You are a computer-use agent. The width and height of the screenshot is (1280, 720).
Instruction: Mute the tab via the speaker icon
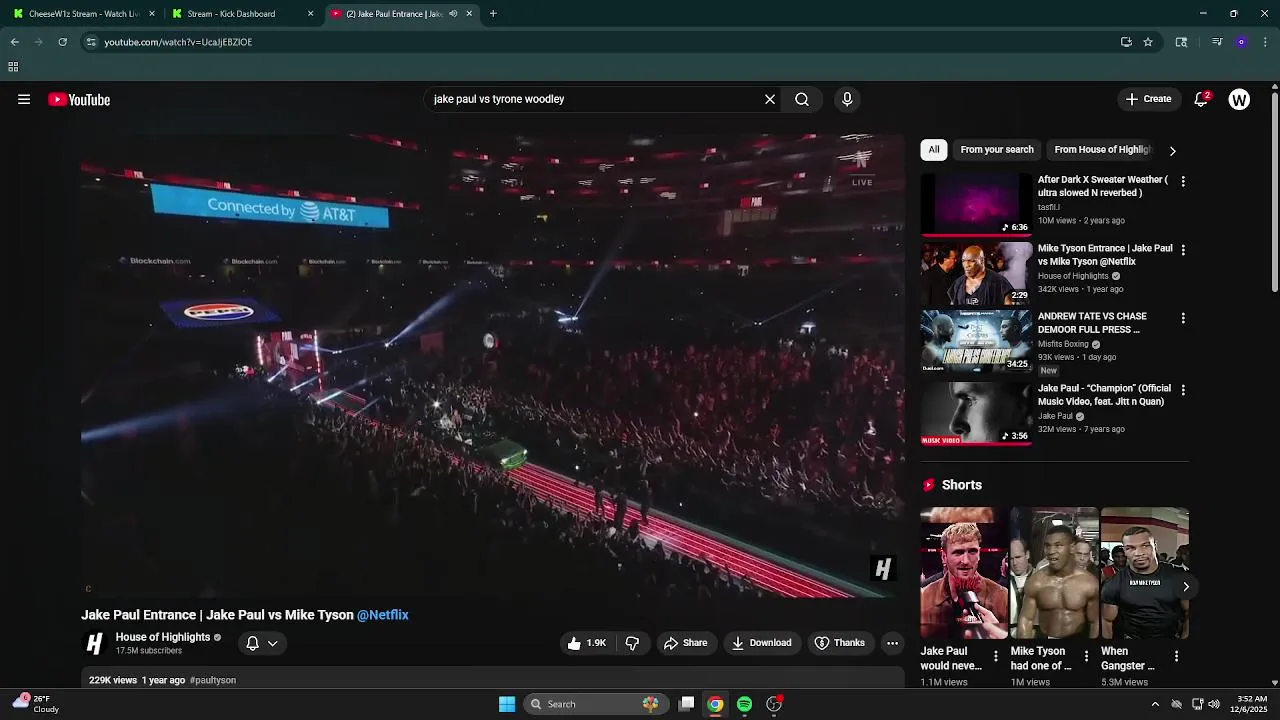tap(453, 14)
